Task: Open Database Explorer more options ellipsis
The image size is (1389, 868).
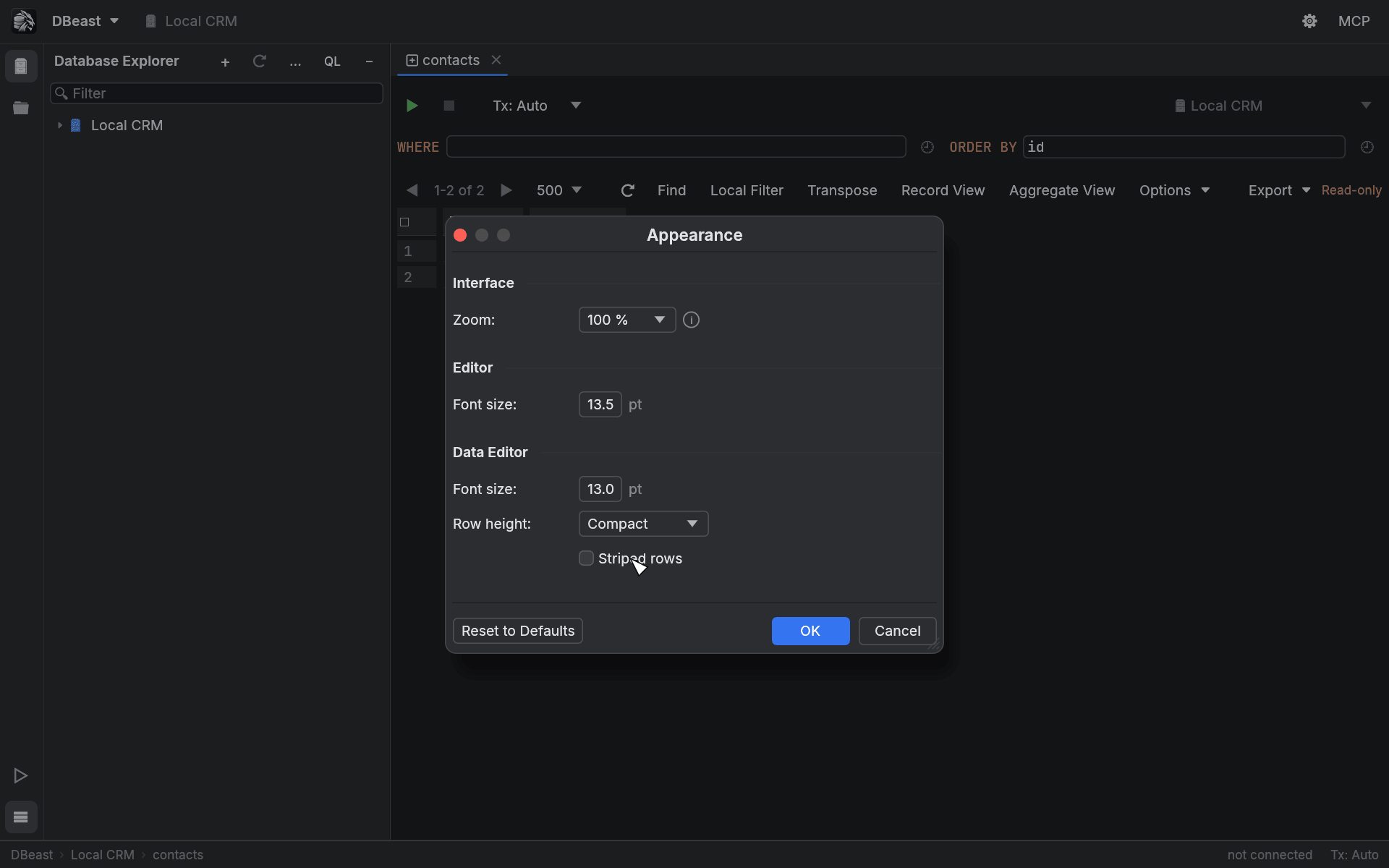Action: click(295, 62)
